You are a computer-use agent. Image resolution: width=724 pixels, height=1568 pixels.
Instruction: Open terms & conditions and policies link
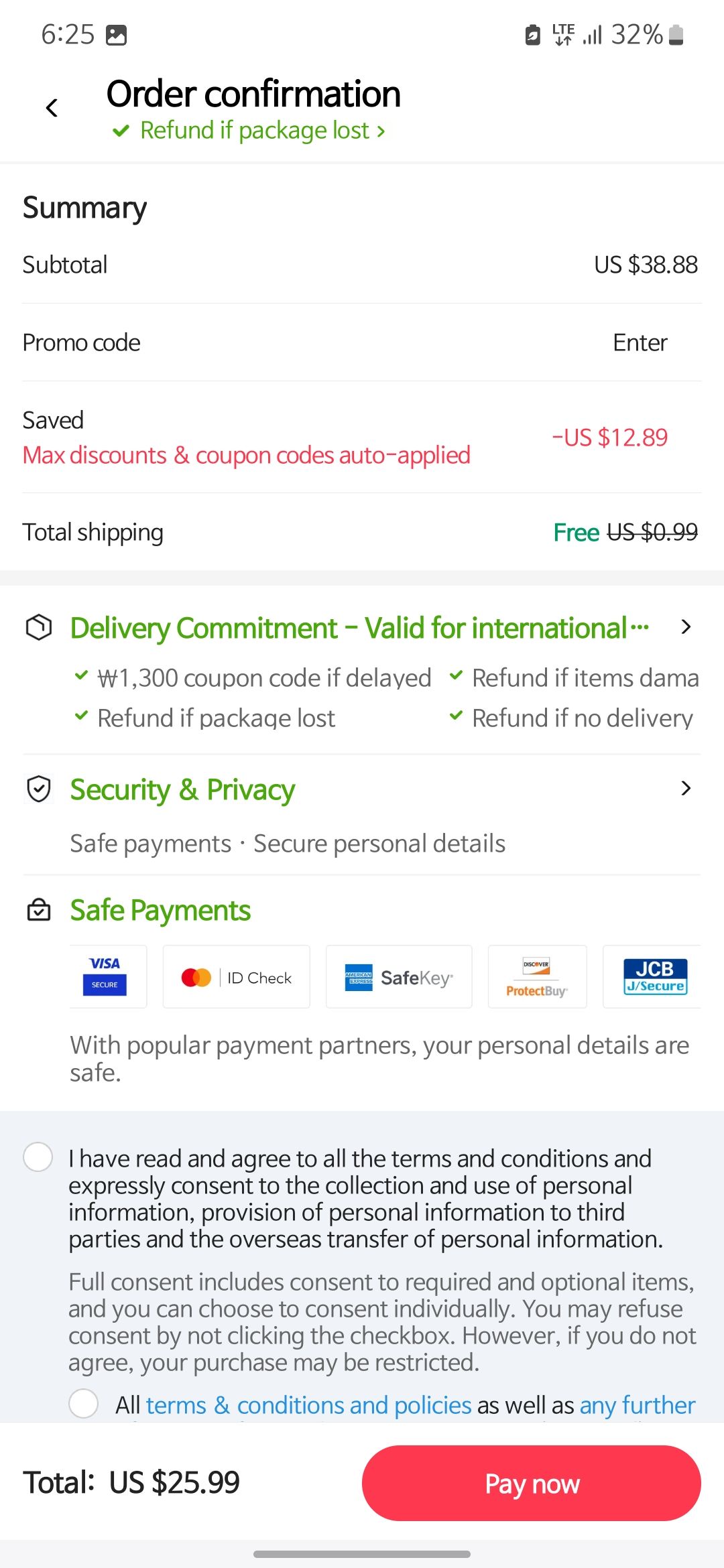[x=308, y=1405]
